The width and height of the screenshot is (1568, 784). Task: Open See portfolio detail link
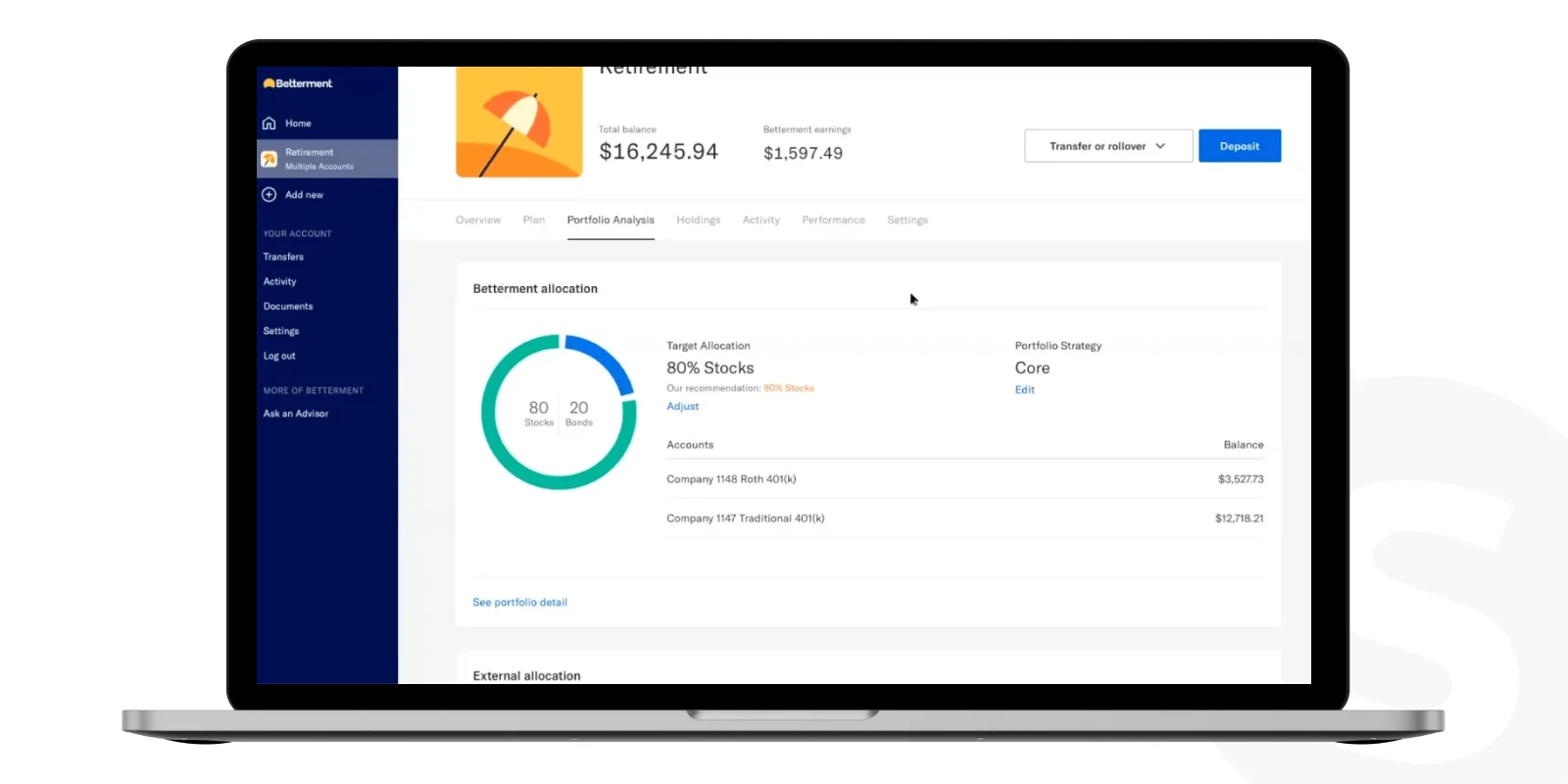pyautogui.click(x=520, y=602)
